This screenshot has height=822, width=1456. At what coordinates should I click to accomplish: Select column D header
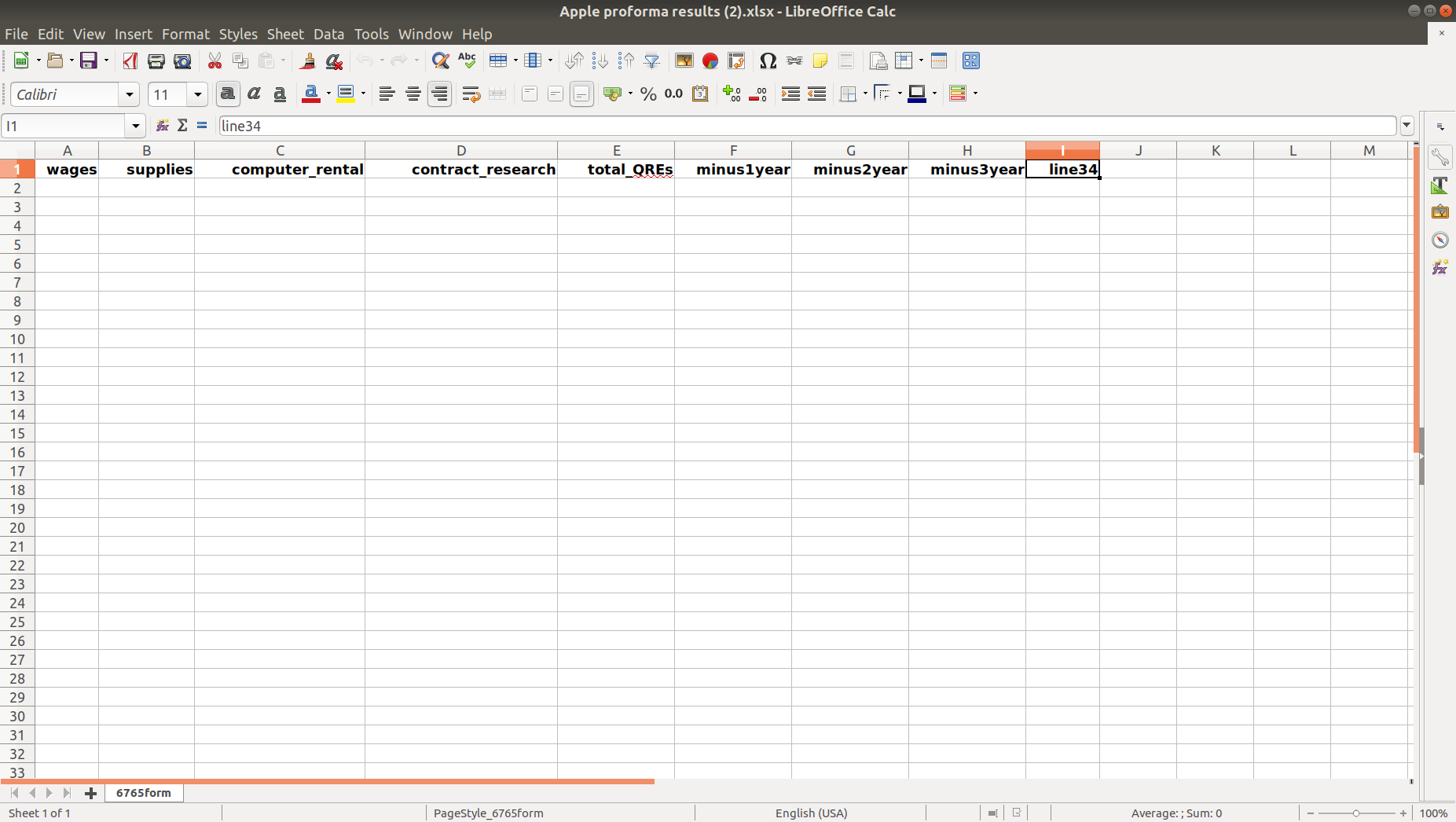(x=461, y=150)
